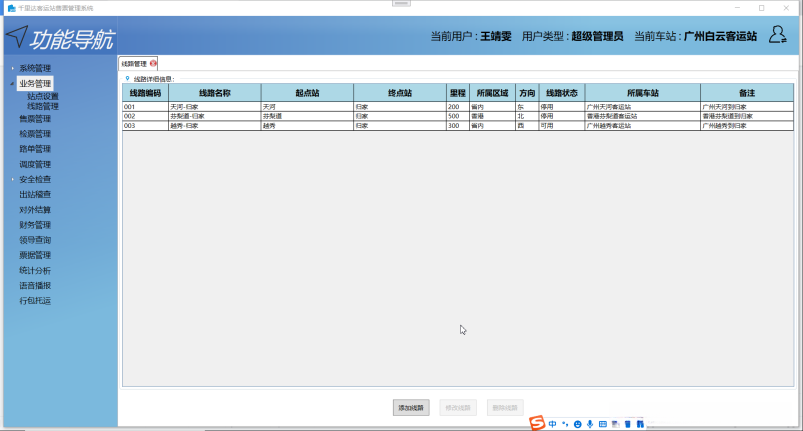Image resolution: width=803 pixels, height=431 pixels.
Task: Click the 所属车站 column header
Action: pos(643,93)
